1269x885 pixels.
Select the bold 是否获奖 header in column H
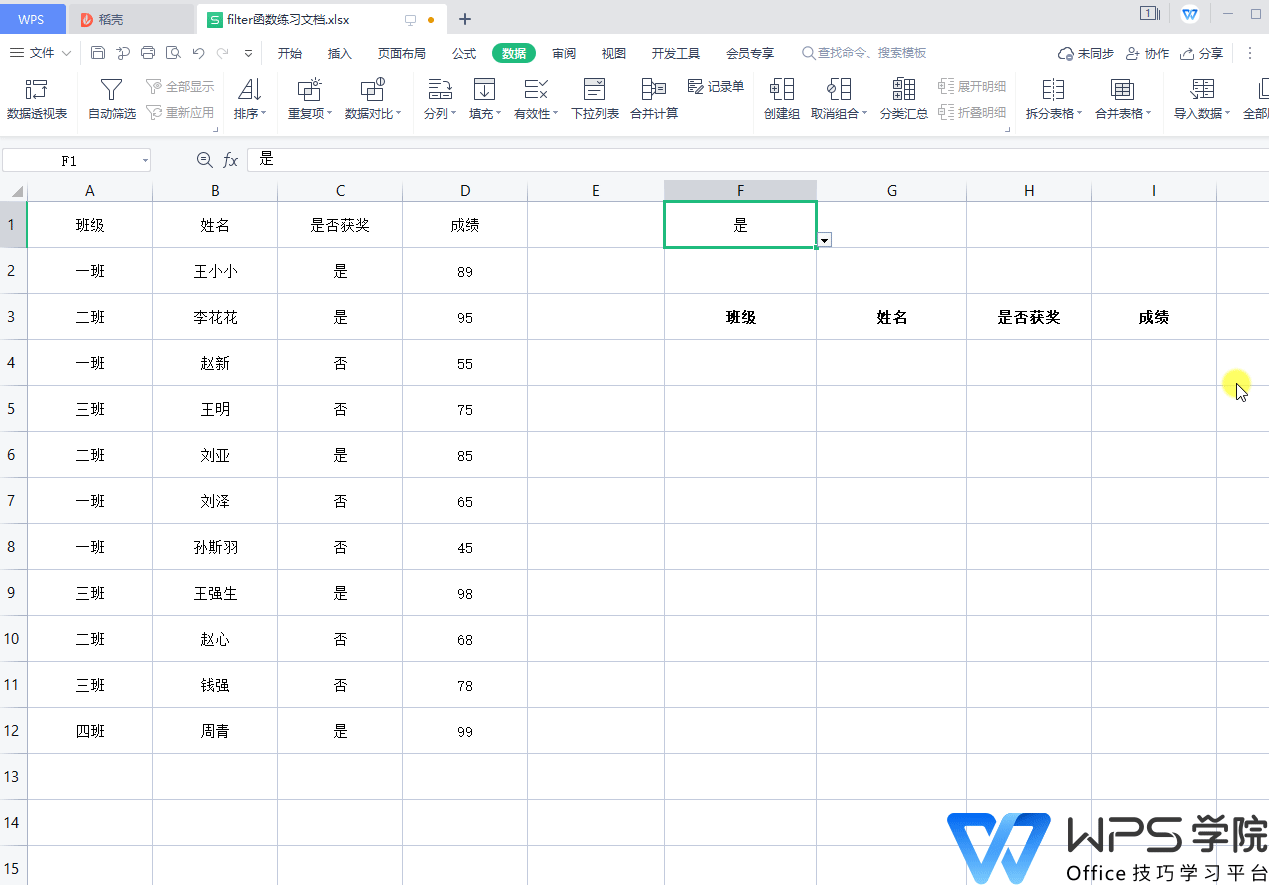pyautogui.click(x=1029, y=317)
